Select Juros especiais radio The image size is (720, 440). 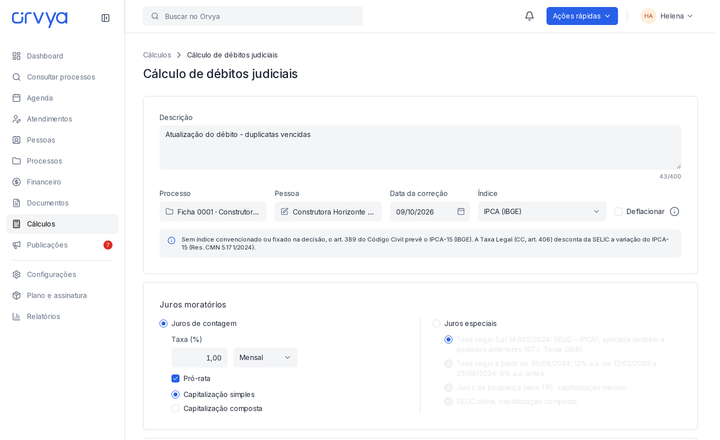tap(436, 324)
